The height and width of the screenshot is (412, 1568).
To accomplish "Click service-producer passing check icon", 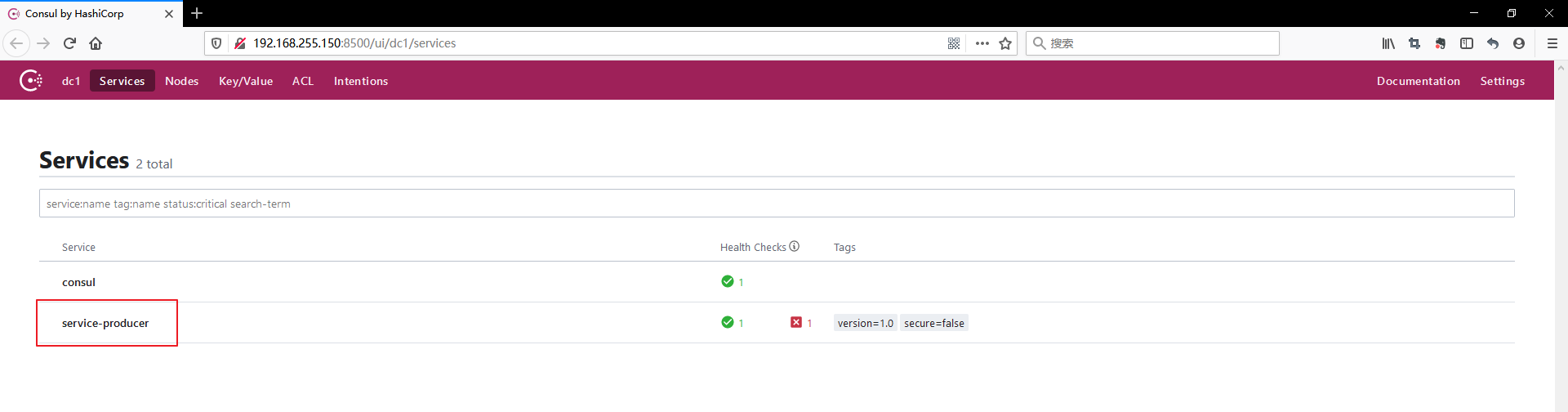I will 728,322.
